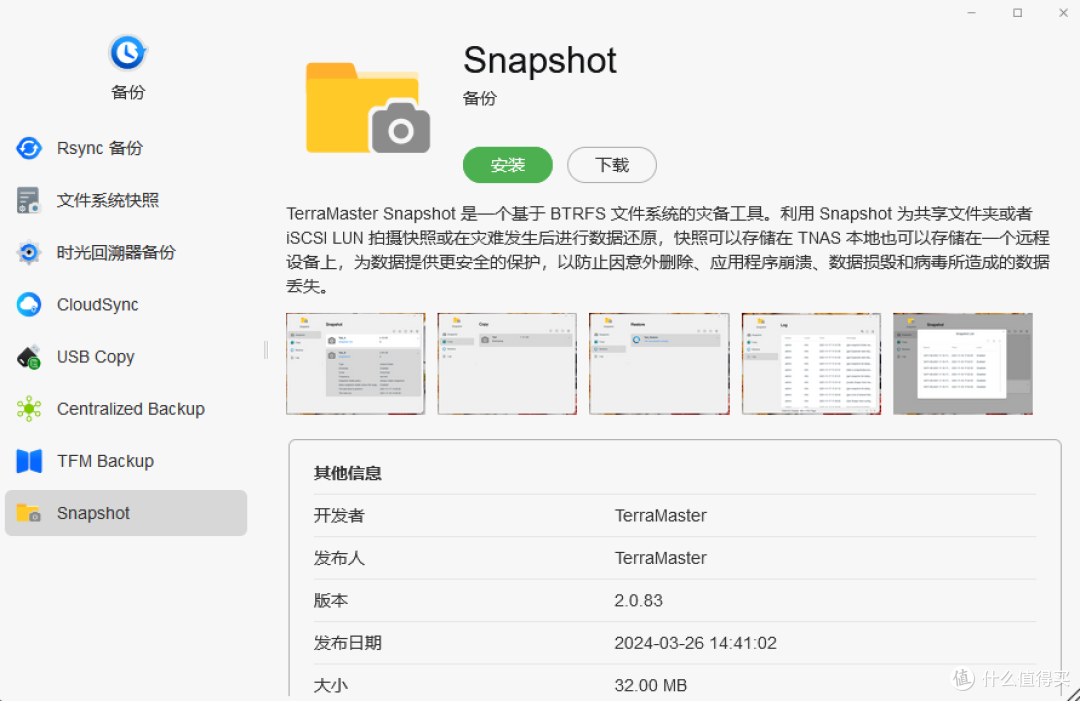Click the 其他信息 section heading

click(x=347, y=473)
